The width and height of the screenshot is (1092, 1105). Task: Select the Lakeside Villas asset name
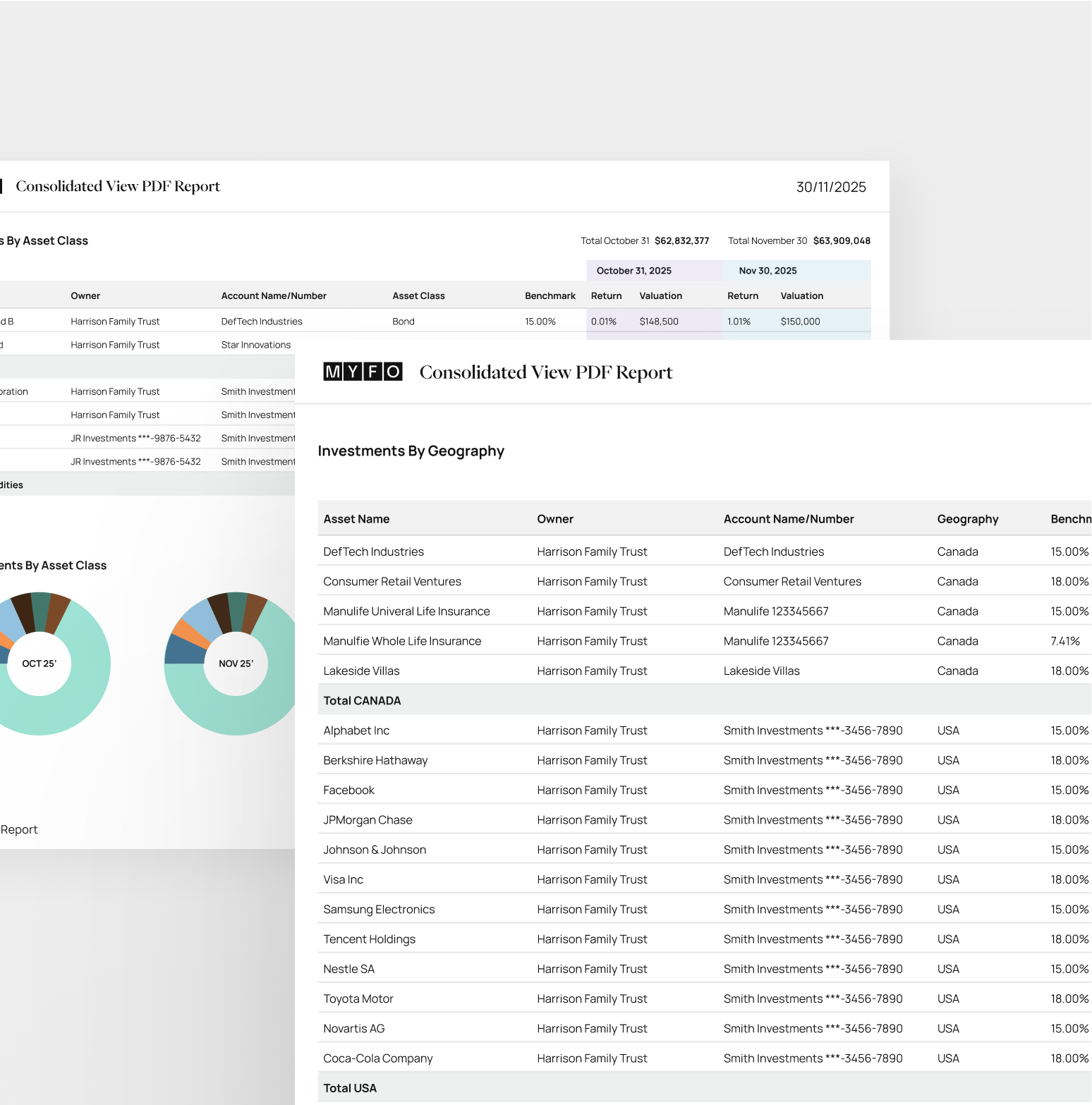[361, 671]
